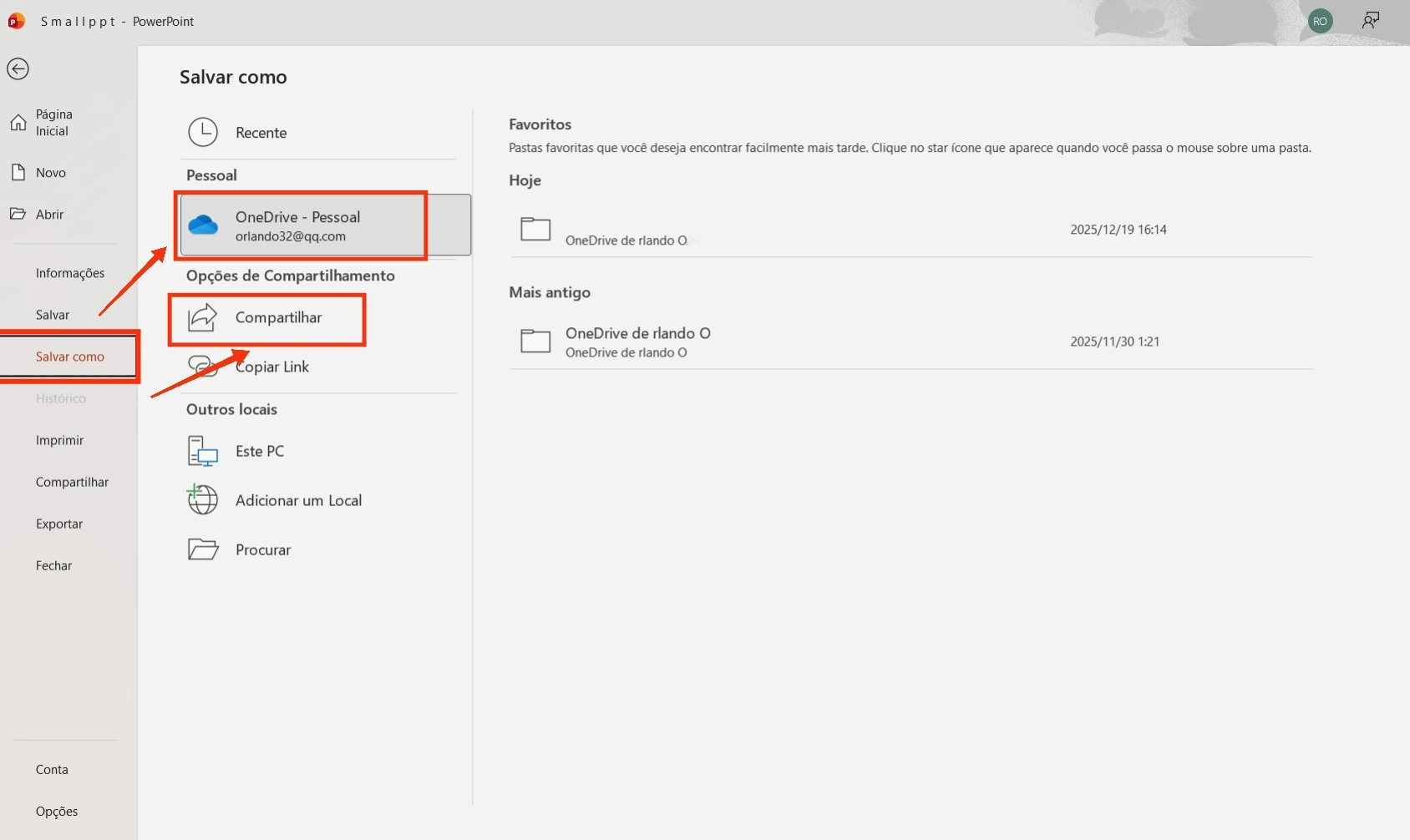1410x840 pixels.
Task: Click the feedback person icon in title bar
Action: coord(1371,20)
